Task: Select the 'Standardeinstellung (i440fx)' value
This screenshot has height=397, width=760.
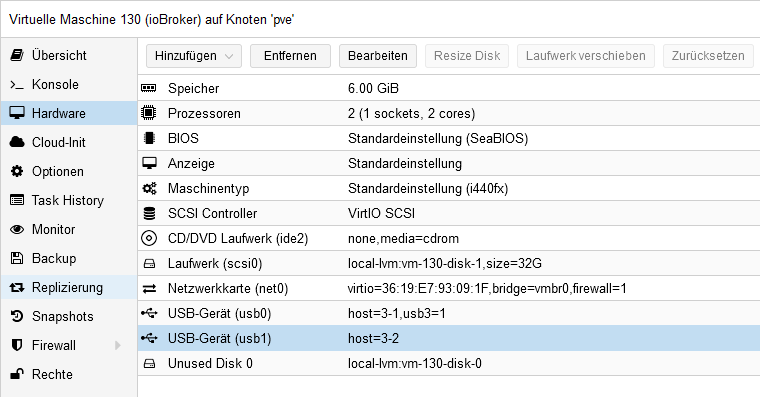Action: [x=428, y=189]
